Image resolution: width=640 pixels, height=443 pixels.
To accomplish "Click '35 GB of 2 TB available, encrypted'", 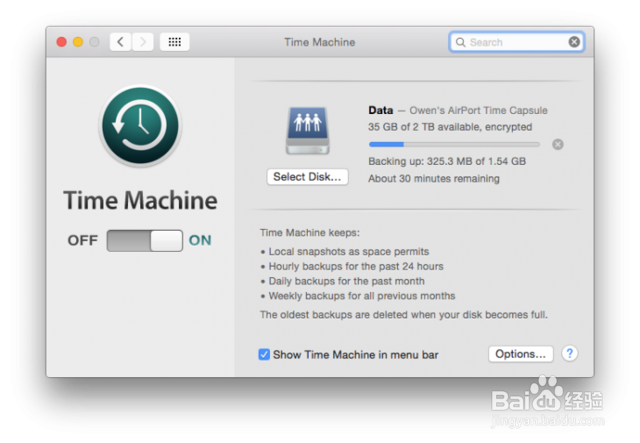I will (x=450, y=127).
